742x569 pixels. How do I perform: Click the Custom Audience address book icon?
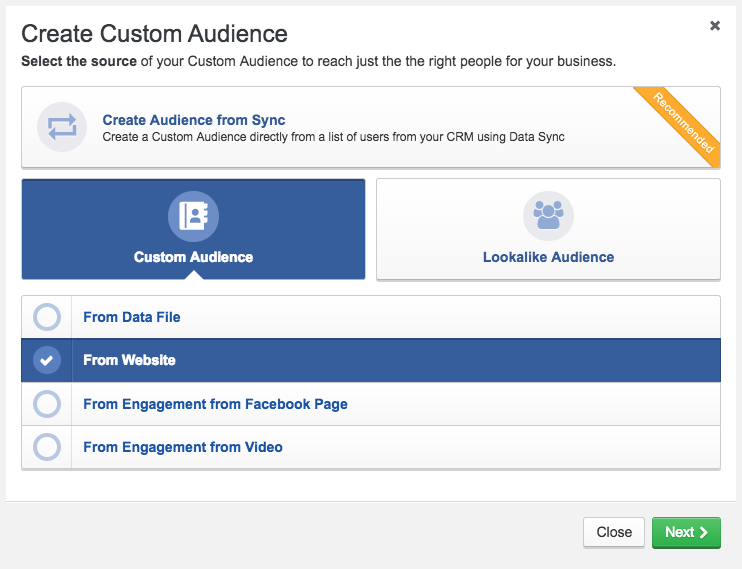point(193,216)
